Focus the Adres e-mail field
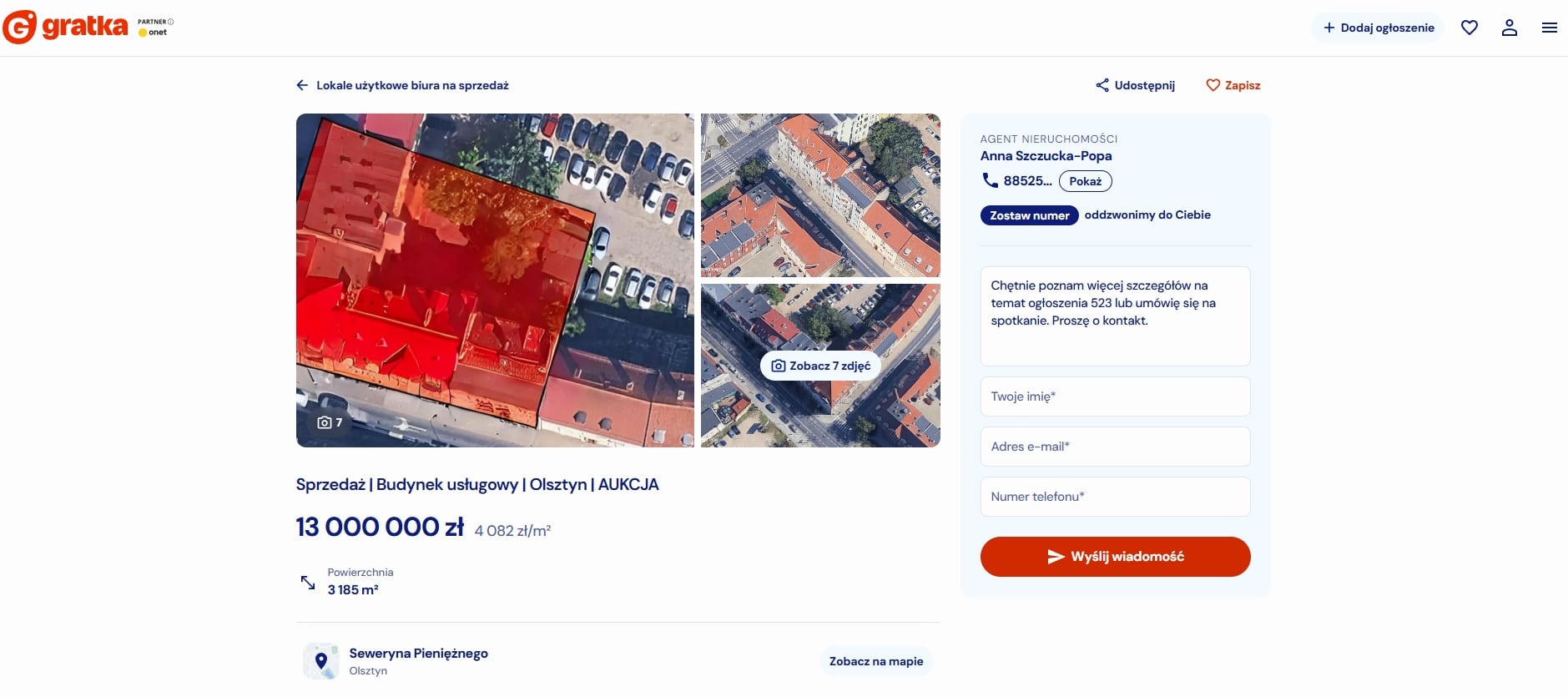1568x697 pixels. 1115,447
